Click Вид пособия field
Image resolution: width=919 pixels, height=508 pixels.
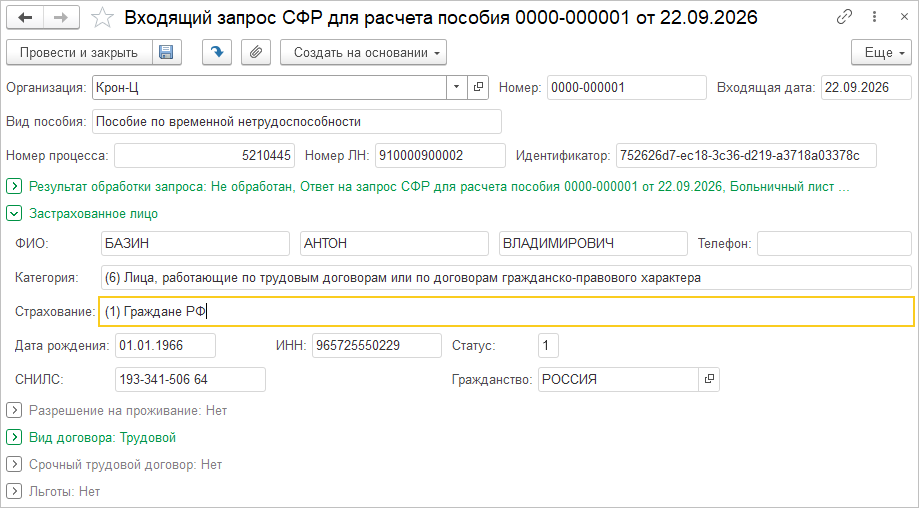pyautogui.click(x=297, y=121)
